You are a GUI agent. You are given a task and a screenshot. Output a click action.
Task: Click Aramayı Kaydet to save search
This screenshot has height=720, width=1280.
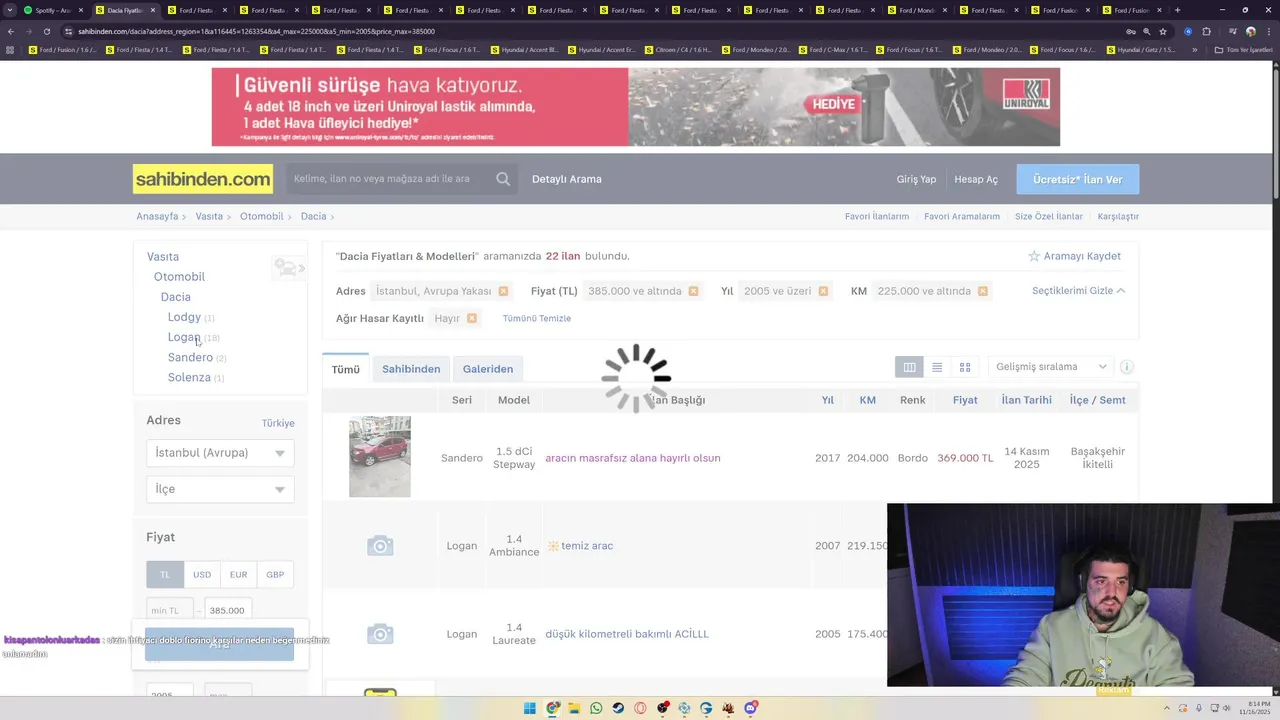[x=1074, y=256]
